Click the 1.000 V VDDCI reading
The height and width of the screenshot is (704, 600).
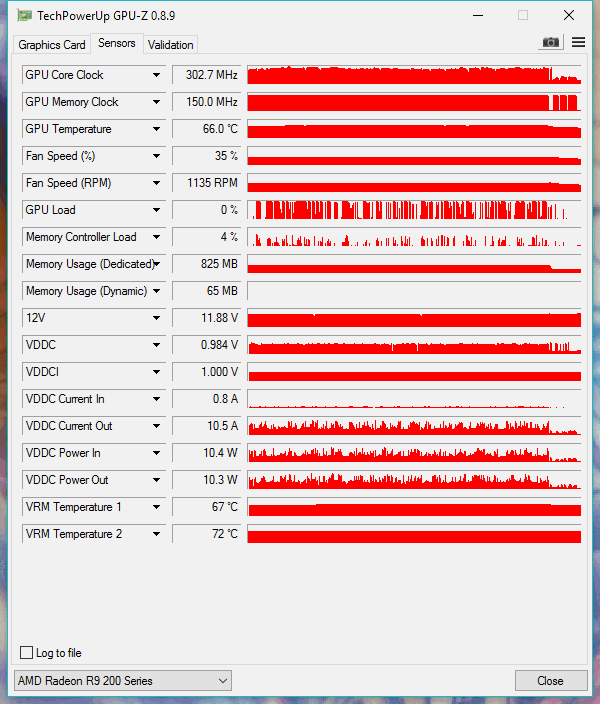pyautogui.click(x=207, y=372)
